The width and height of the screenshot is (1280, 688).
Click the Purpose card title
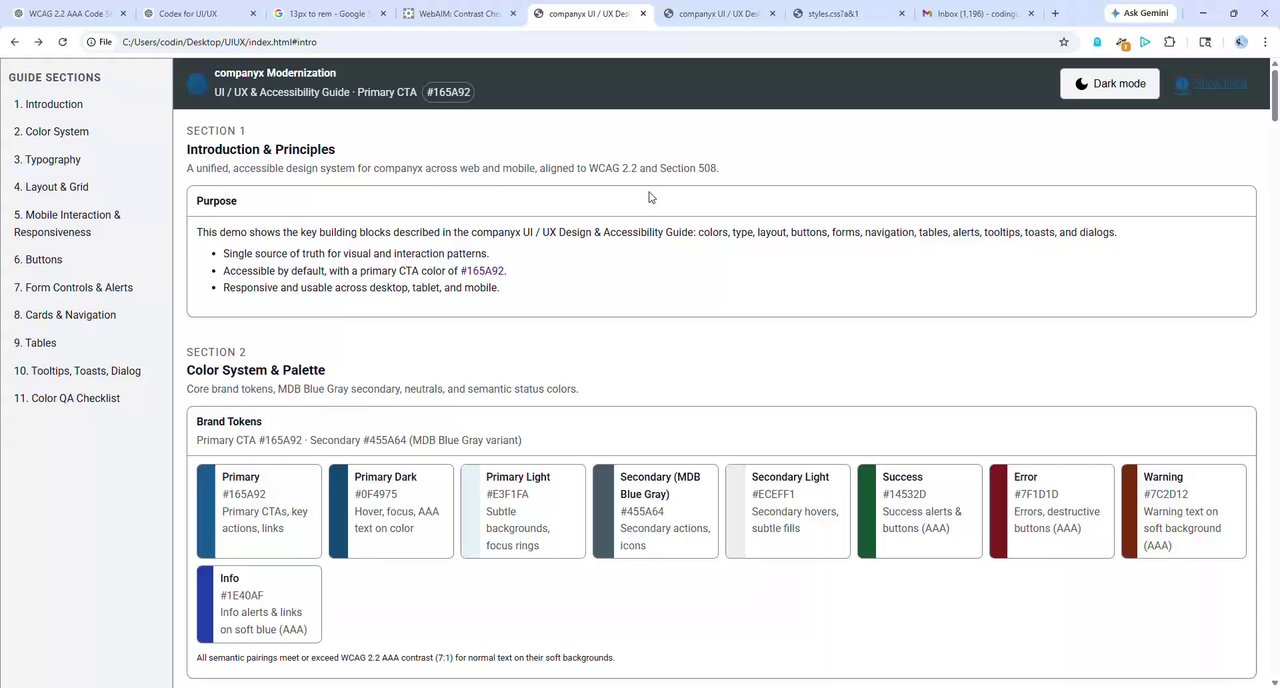tap(216, 201)
